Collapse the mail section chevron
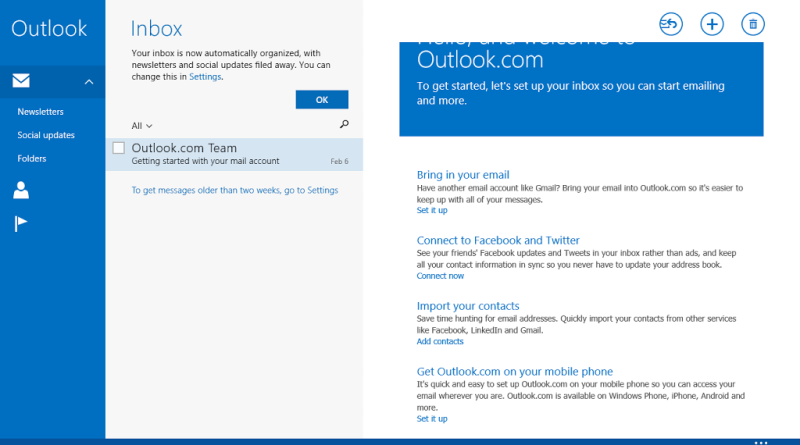The width and height of the screenshot is (800, 445). click(88, 82)
